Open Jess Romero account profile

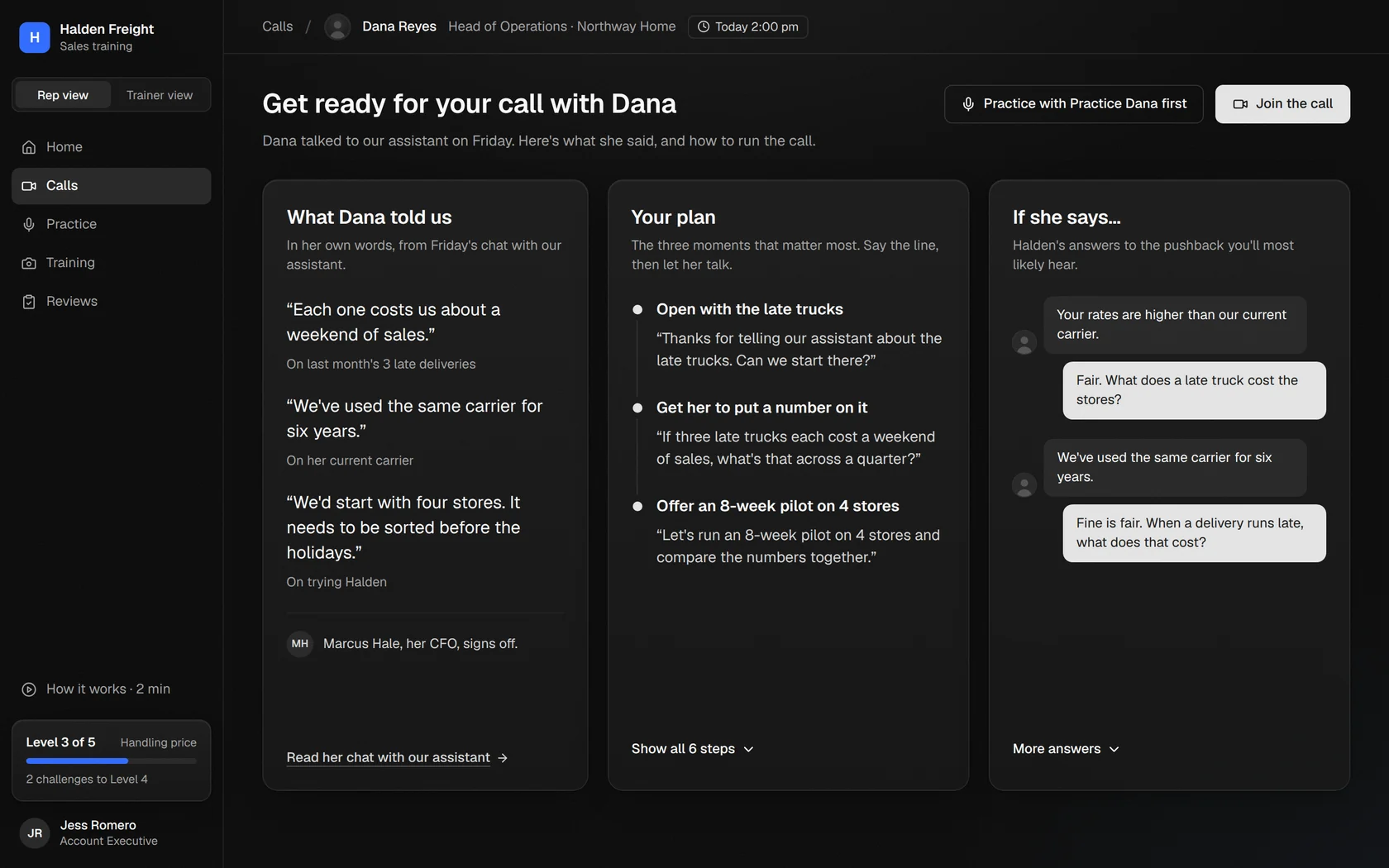pyautogui.click(x=112, y=832)
